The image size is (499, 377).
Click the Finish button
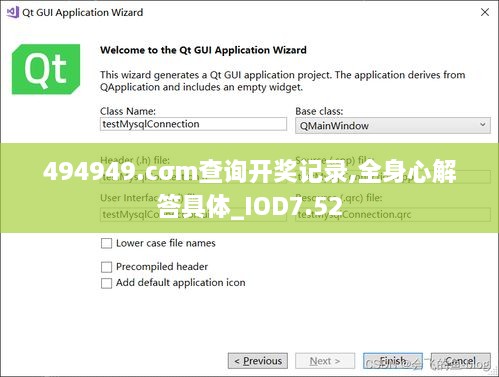[393, 361]
